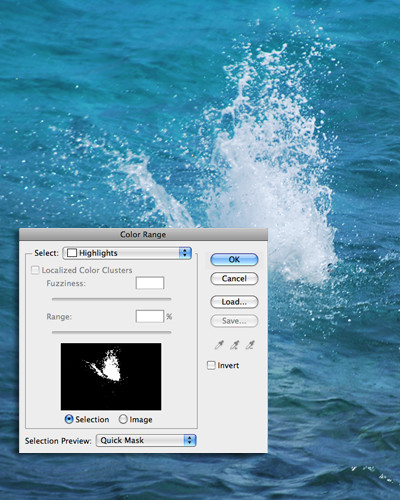Click the Cancel button

pos(234,279)
